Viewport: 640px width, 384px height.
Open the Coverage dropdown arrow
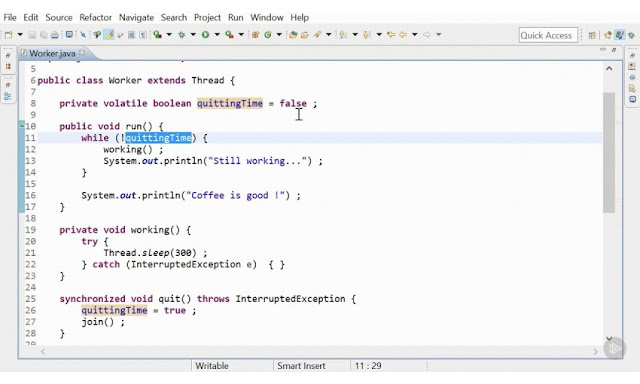pyautogui.click(x=169, y=34)
